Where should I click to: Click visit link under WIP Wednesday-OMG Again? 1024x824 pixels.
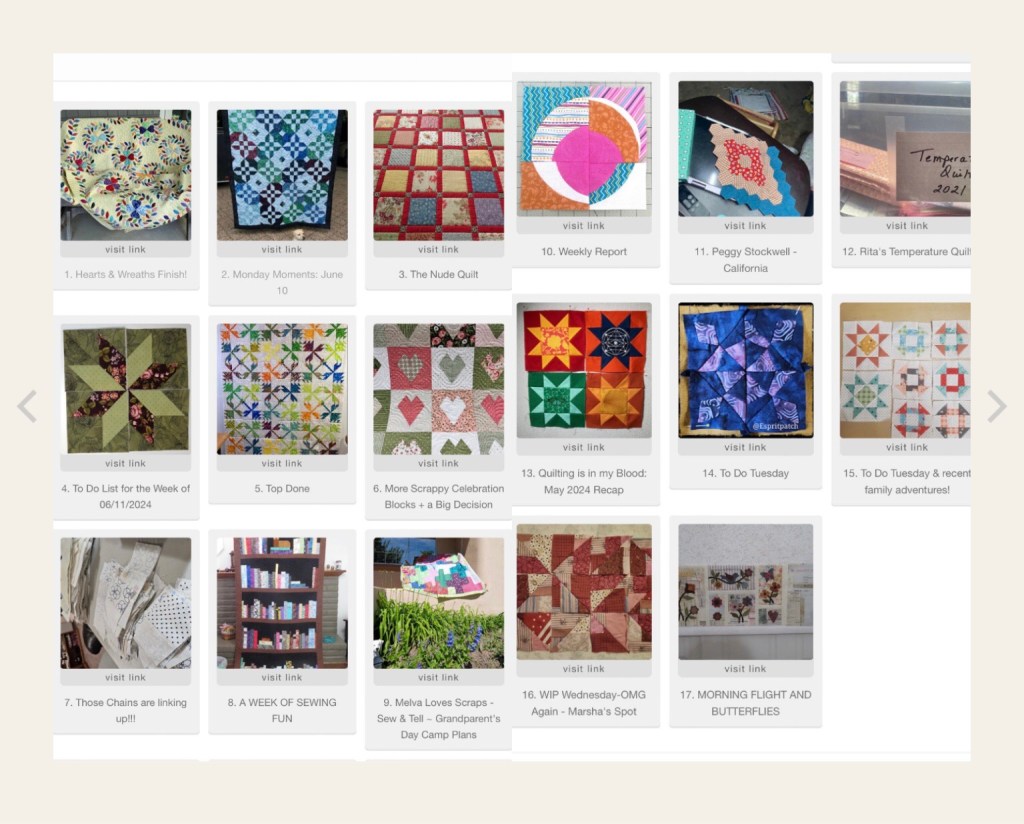[584, 669]
